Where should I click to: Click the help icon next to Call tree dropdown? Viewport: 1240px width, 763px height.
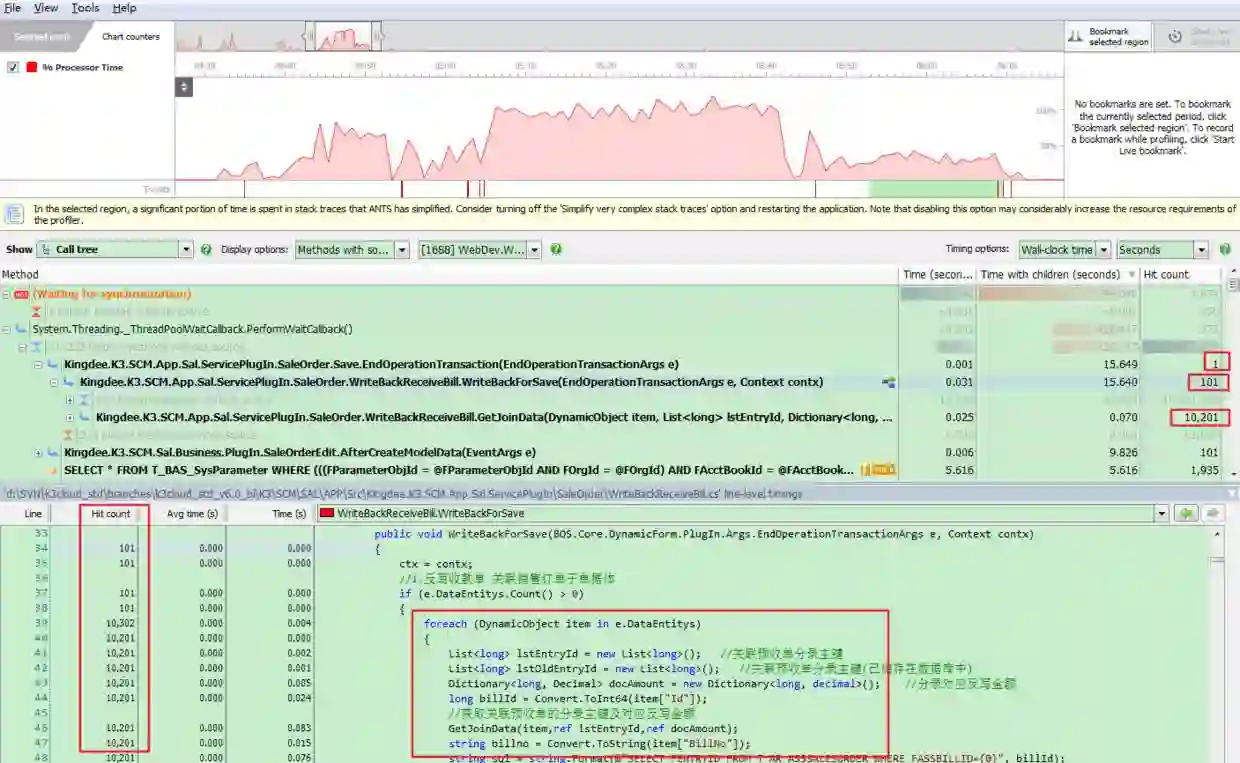click(x=206, y=249)
